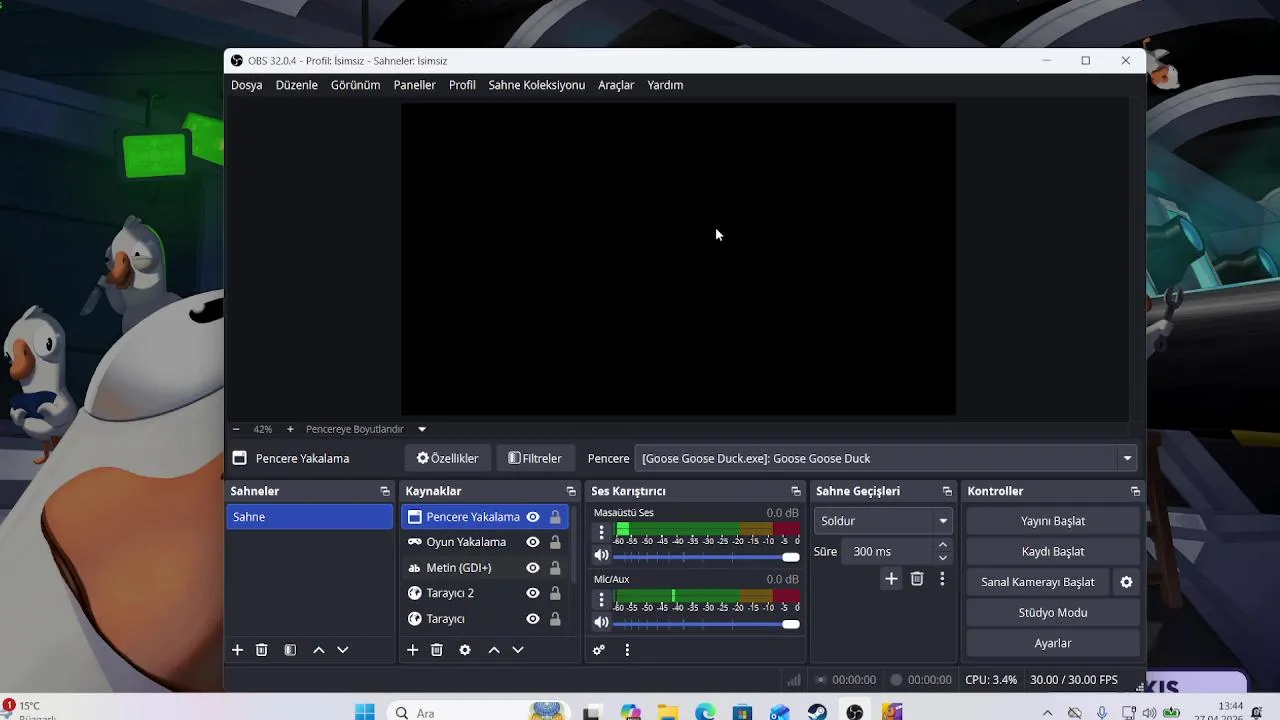Add a new source in Kaynaklar panel
This screenshot has height=720, width=1280.
tap(412, 650)
